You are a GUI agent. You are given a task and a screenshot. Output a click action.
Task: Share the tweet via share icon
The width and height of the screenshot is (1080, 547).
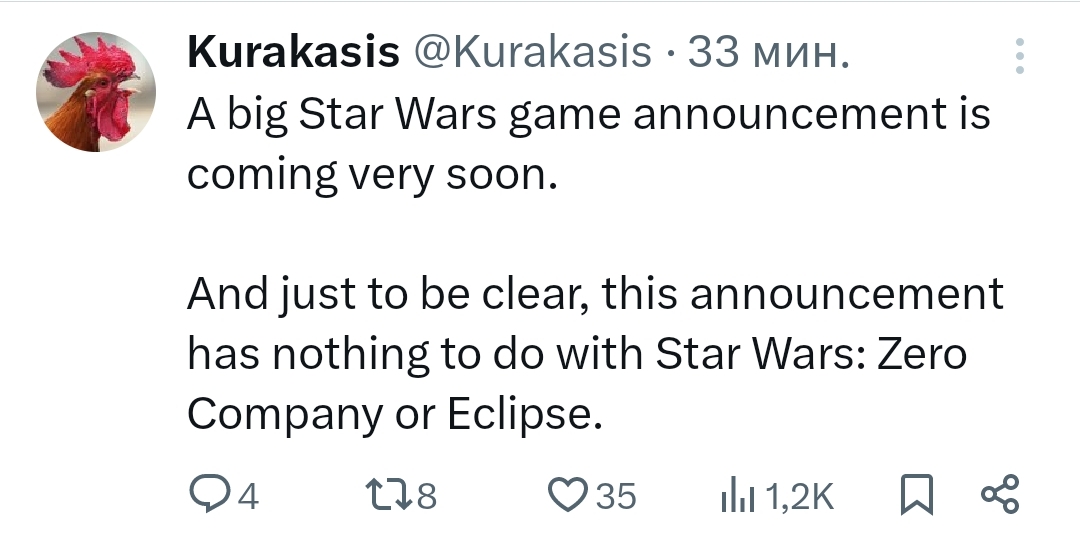pyautogui.click(x=1000, y=495)
